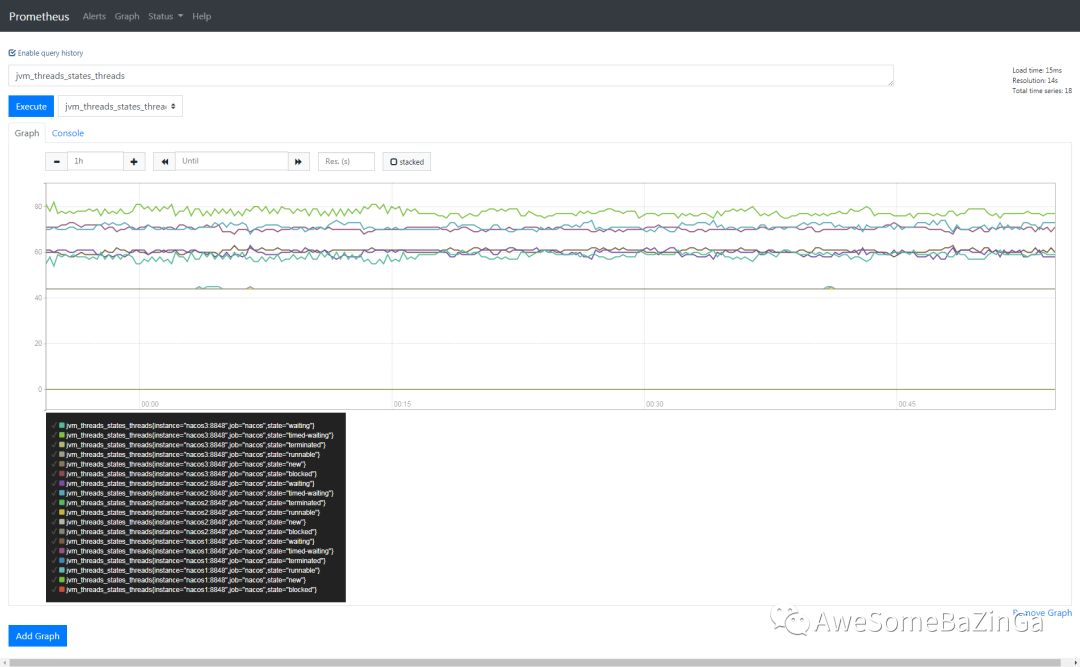Switch to the Console tab
This screenshot has height=667, width=1080.
click(x=68, y=133)
